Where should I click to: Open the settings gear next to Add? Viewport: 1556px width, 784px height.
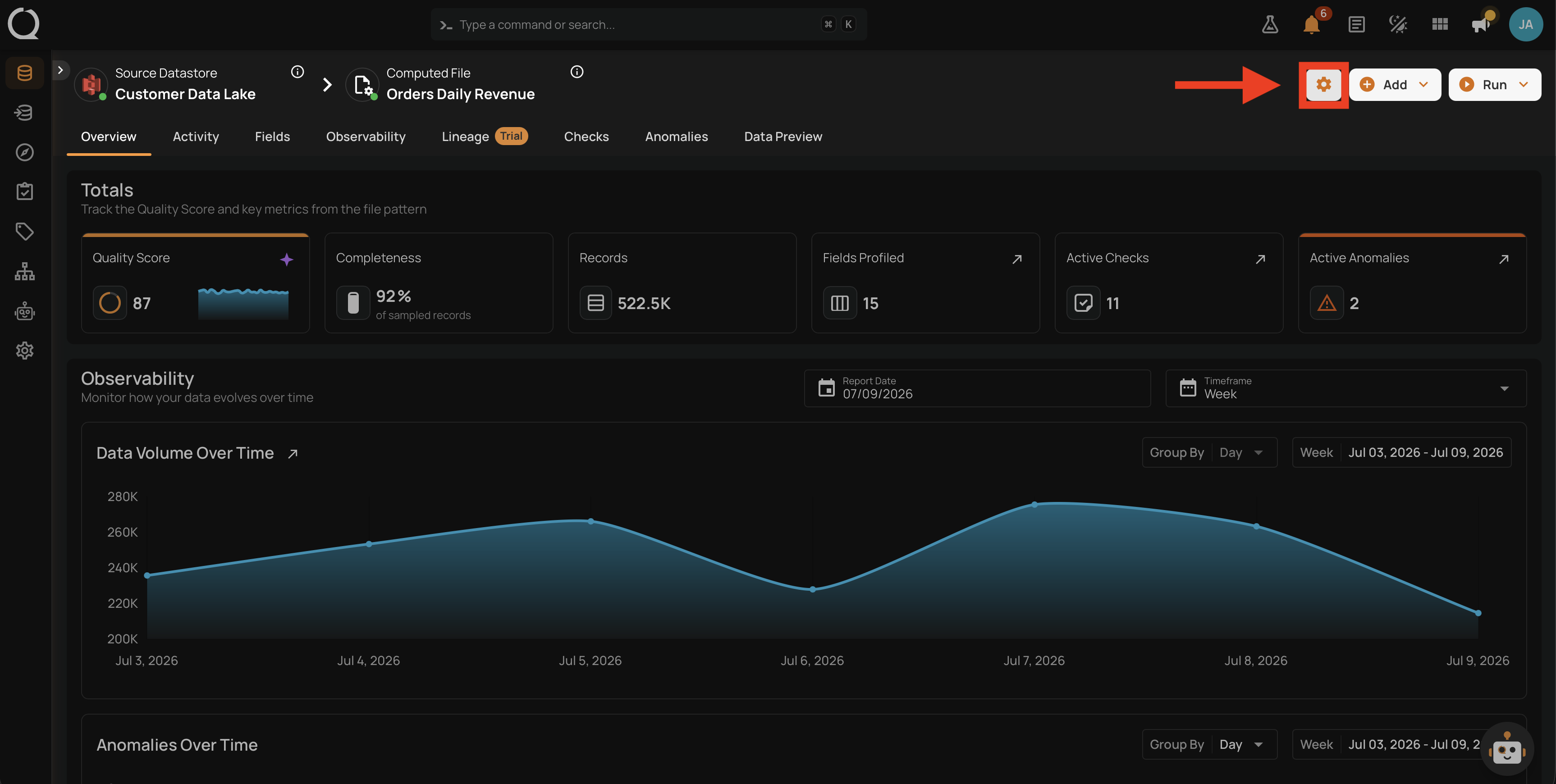coord(1323,85)
